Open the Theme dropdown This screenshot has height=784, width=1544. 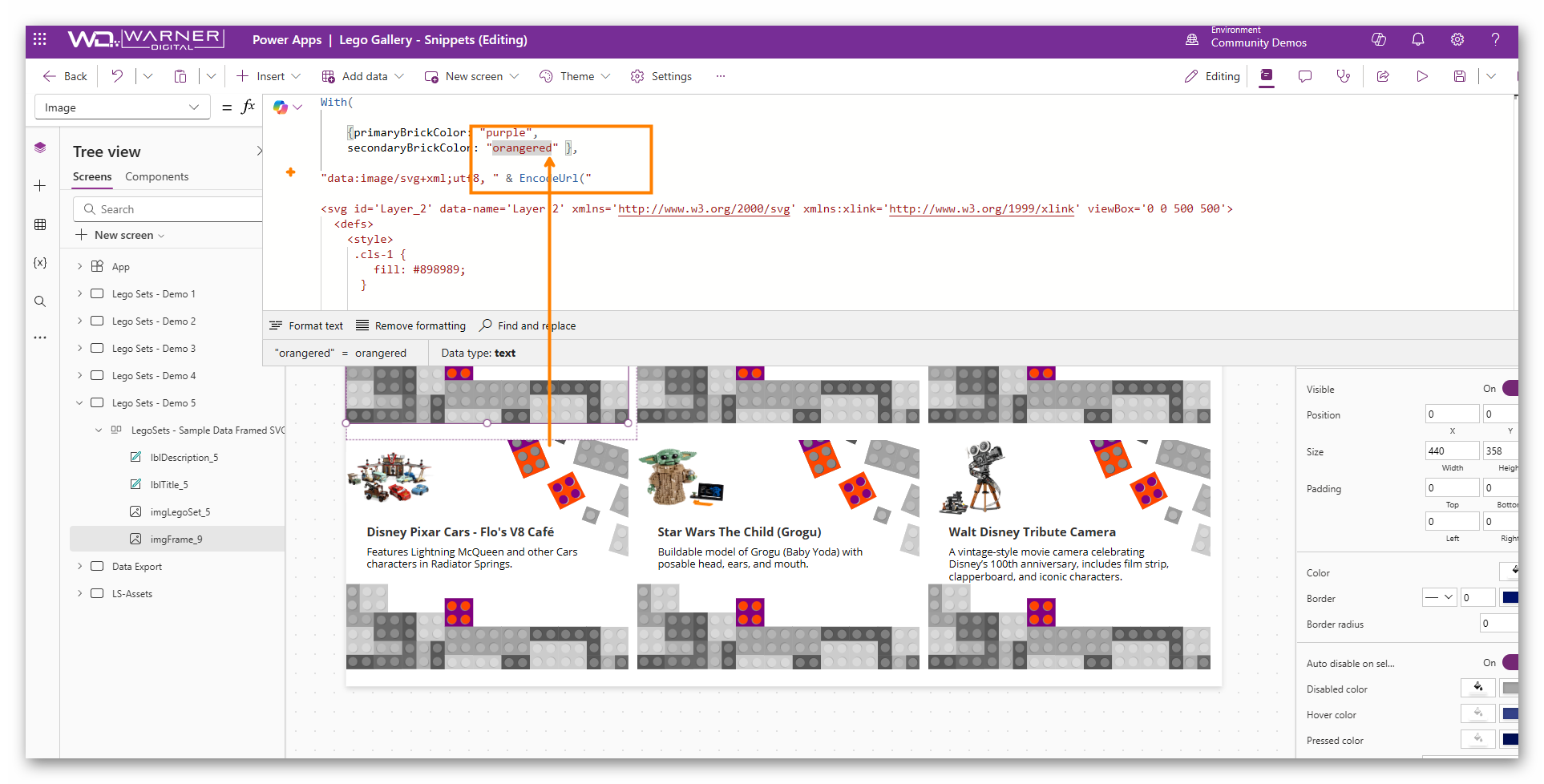point(575,76)
